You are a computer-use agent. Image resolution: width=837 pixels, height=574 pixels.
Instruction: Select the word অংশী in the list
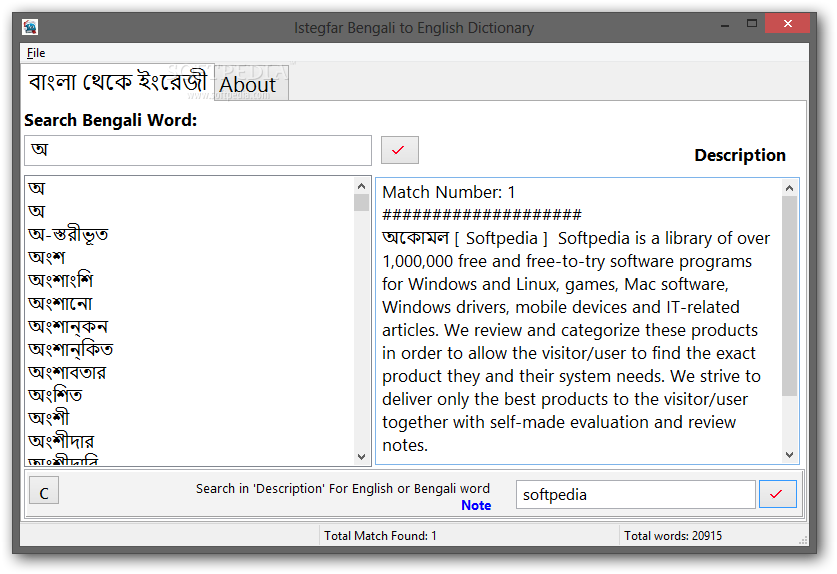pyautogui.click(x=49, y=418)
